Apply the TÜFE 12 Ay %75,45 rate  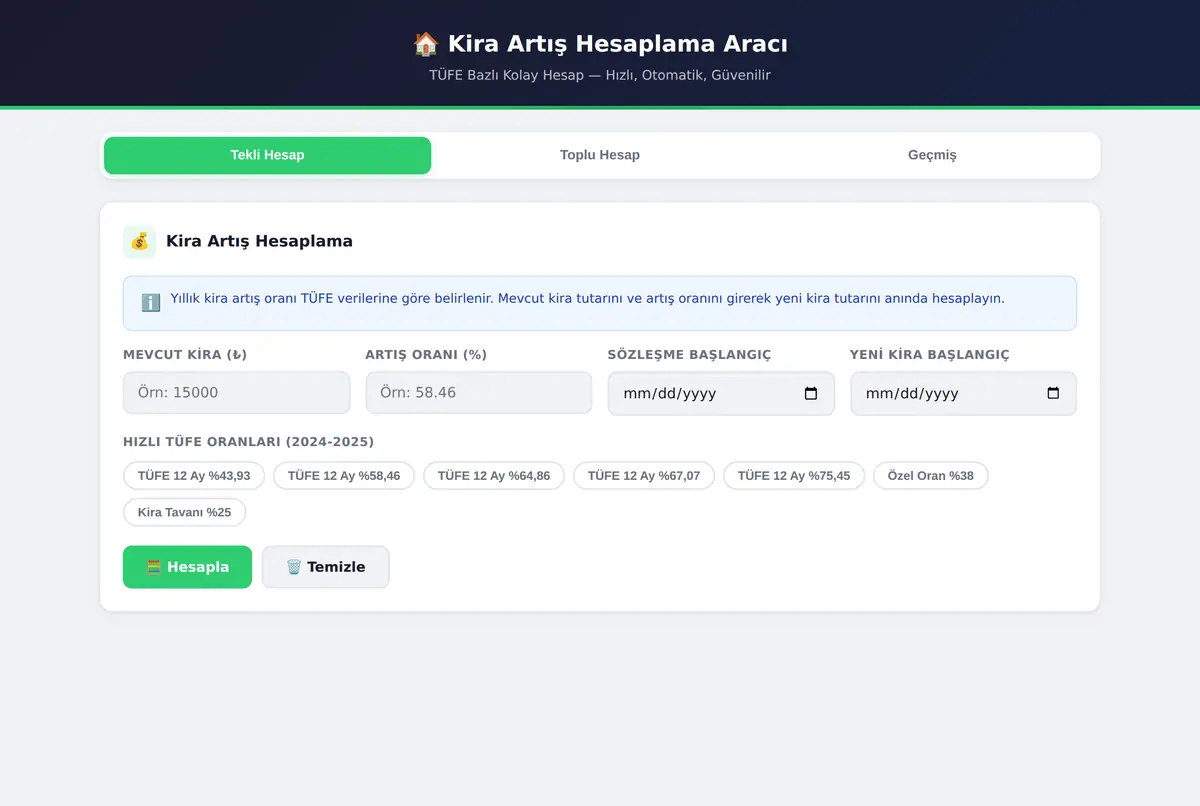[x=794, y=476]
